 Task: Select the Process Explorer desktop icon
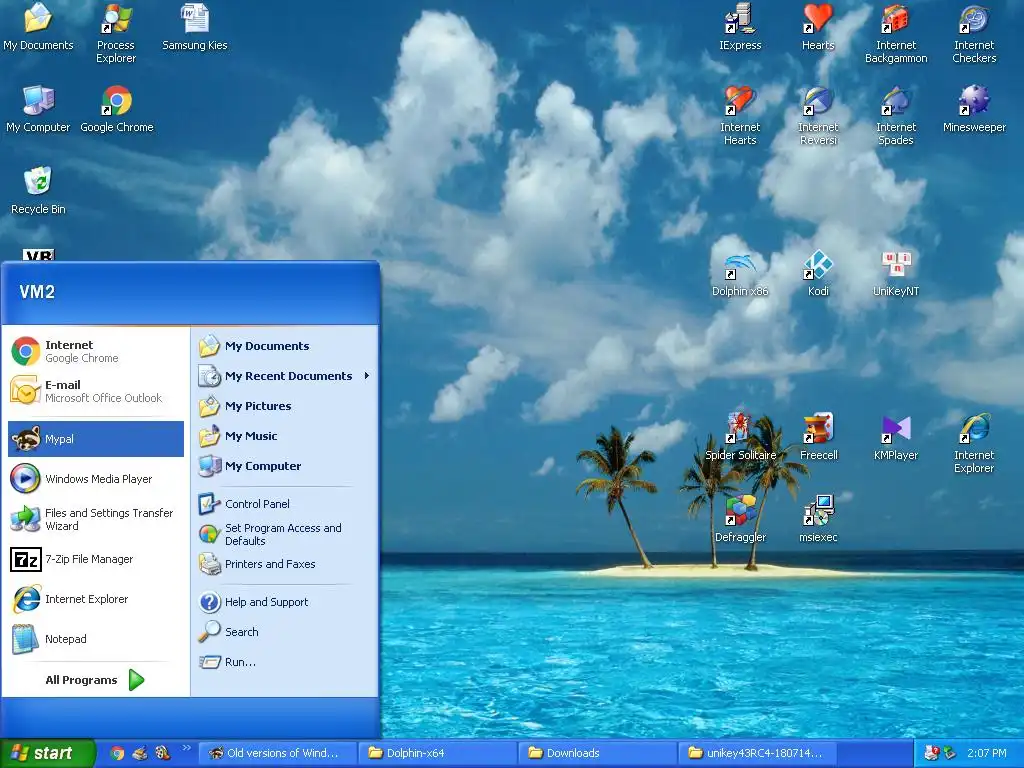coord(116,34)
